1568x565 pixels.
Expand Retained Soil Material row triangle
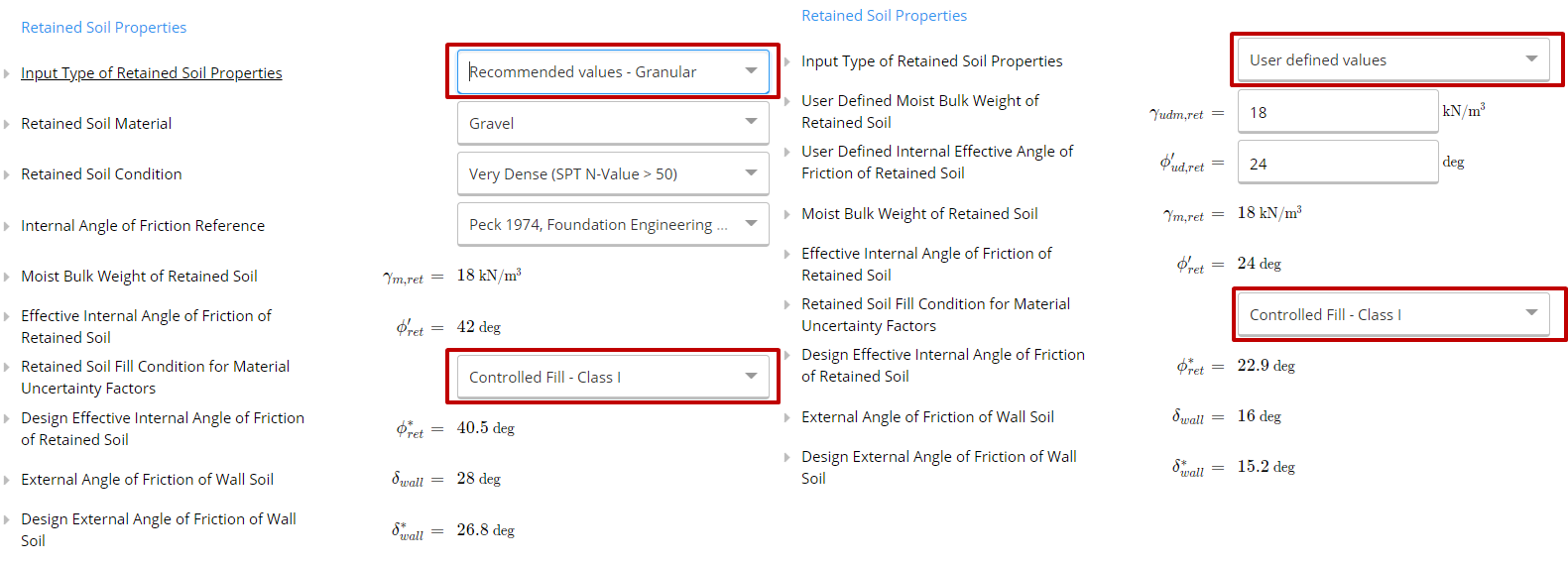pos(8,124)
